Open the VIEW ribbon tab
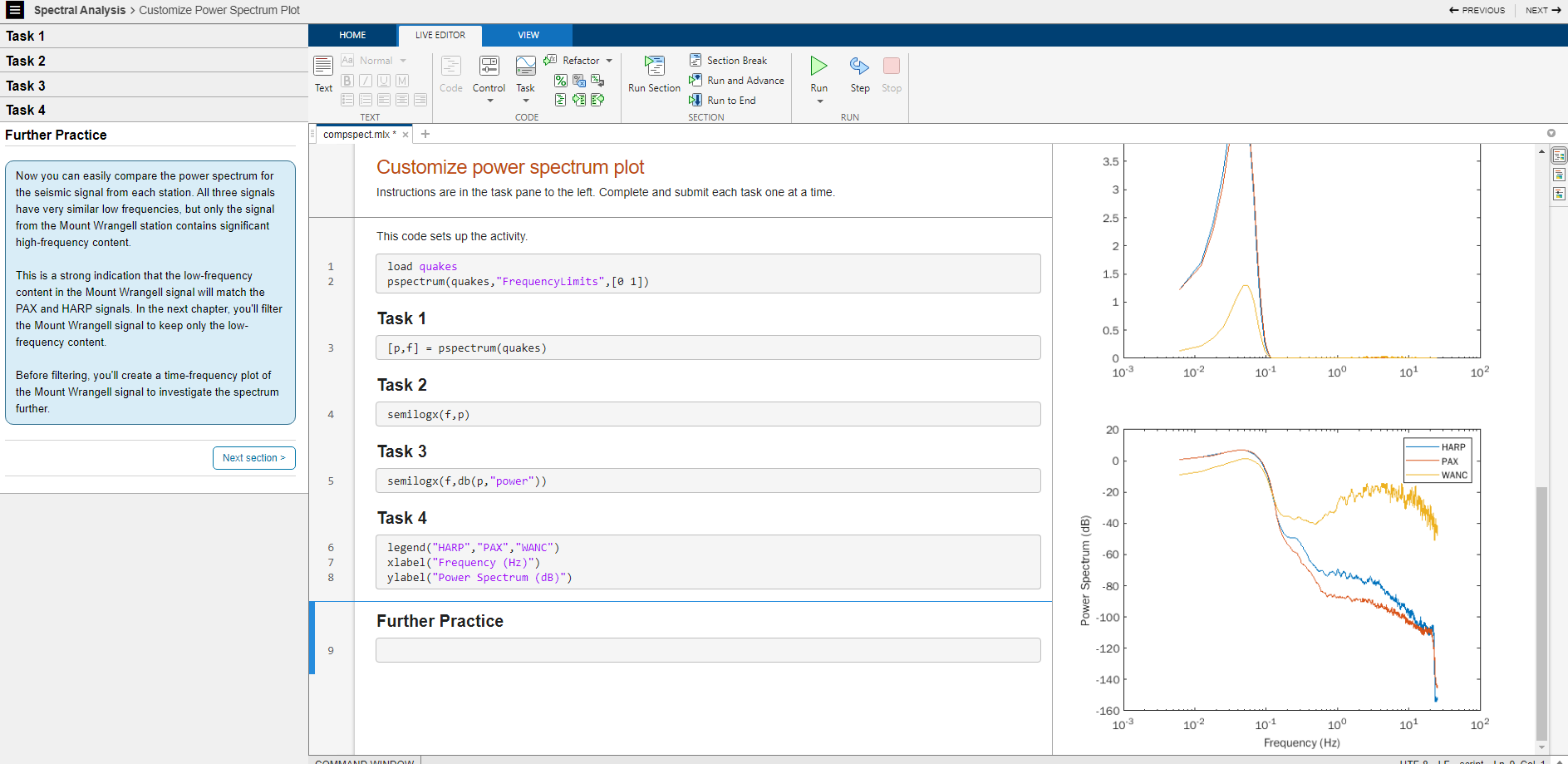 coord(528,35)
